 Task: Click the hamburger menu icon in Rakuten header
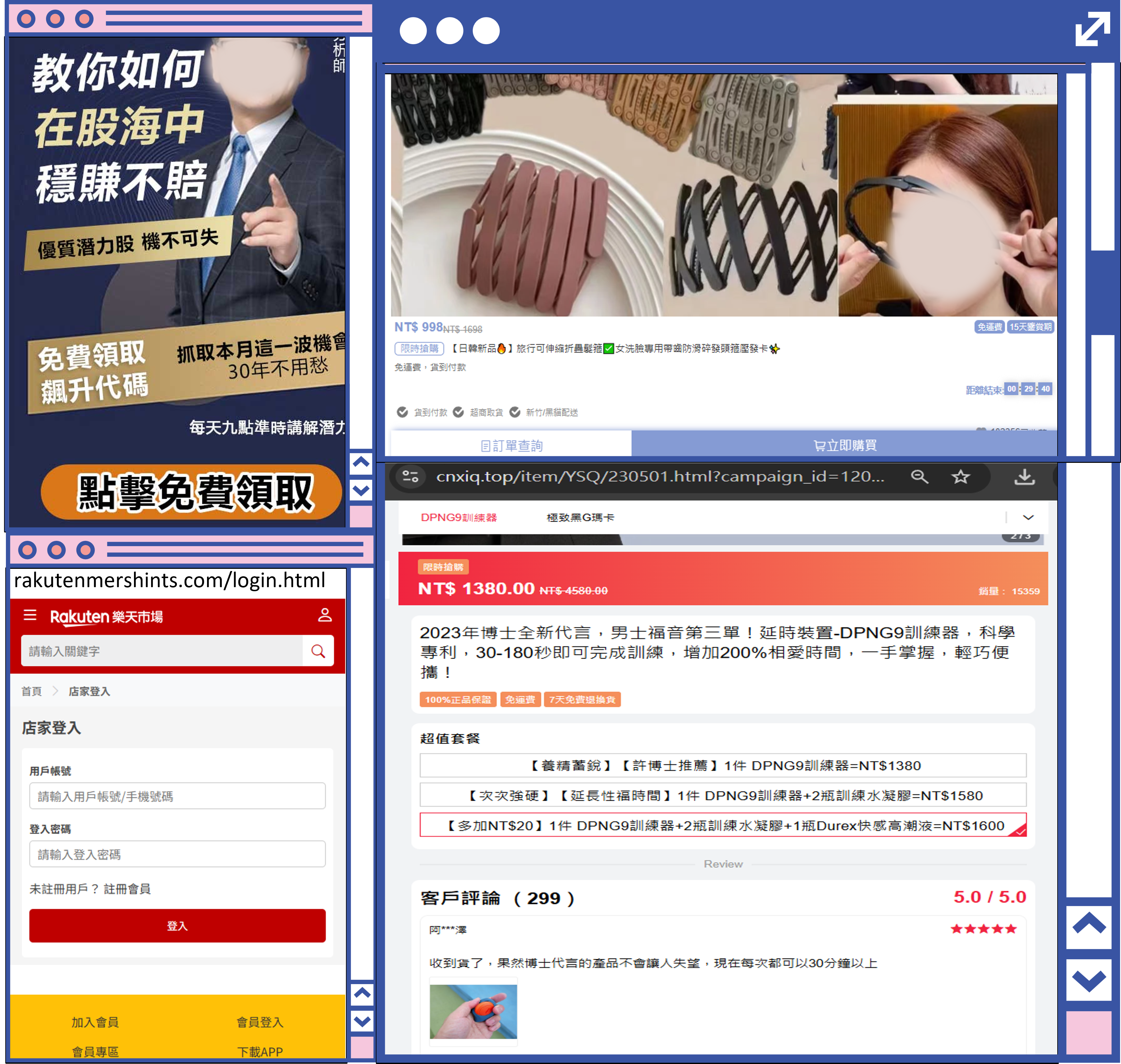pos(30,615)
